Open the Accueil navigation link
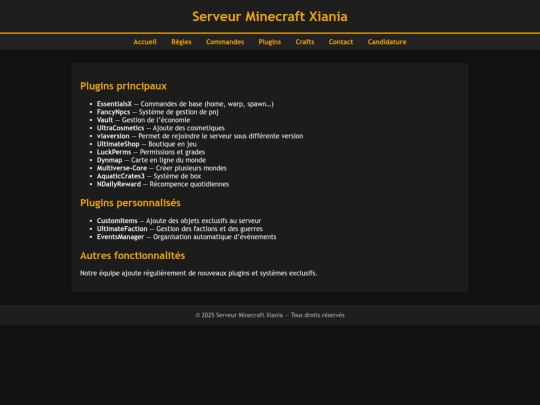 point(145,42)
